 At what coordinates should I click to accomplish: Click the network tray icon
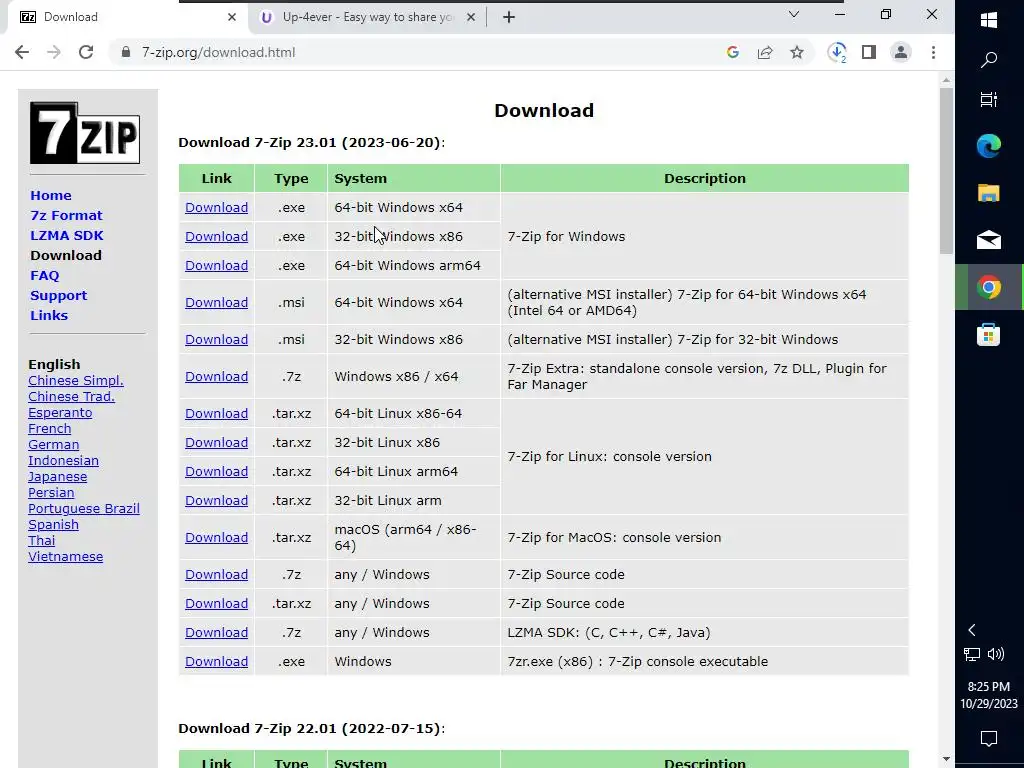coord(972,654)
